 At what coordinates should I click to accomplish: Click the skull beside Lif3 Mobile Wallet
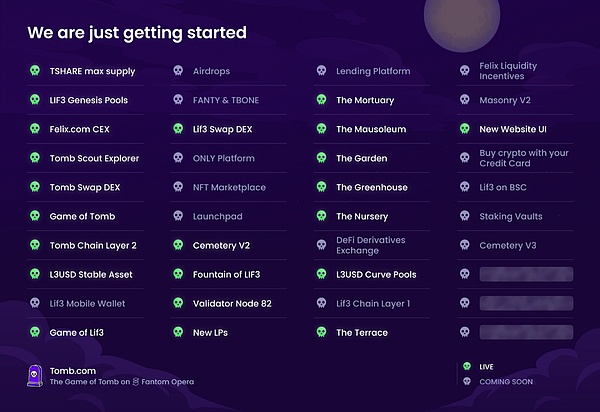click(35, 303)
